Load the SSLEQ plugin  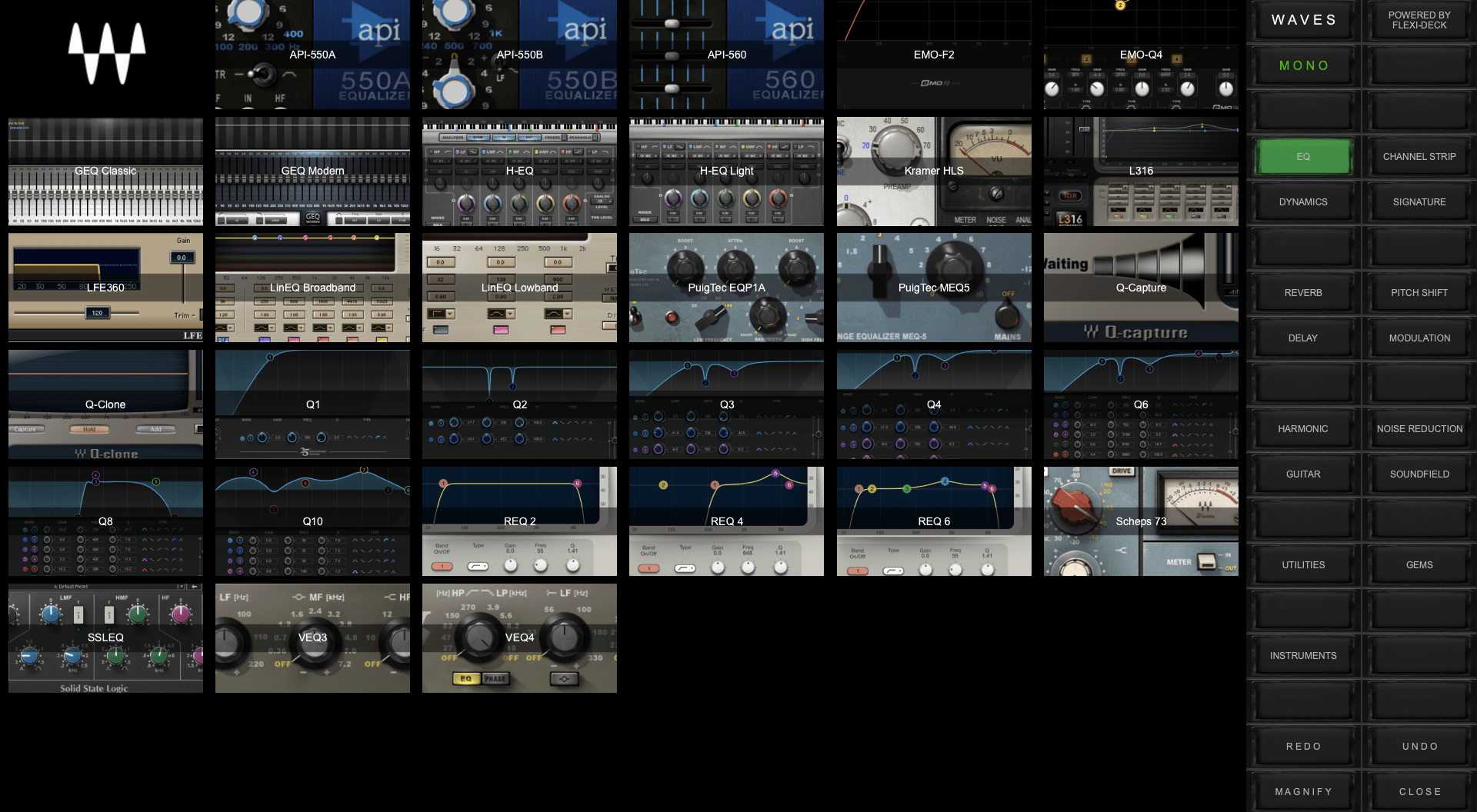pos(105,637)
